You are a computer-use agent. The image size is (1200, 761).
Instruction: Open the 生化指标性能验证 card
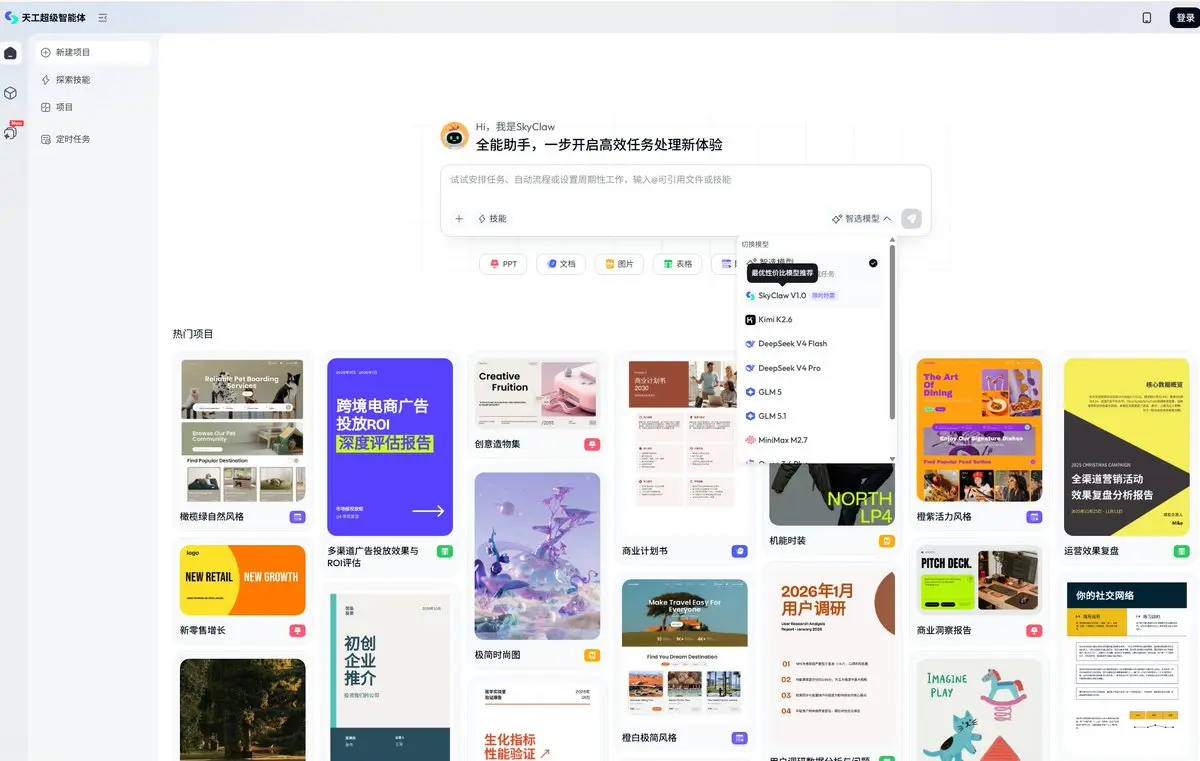(537, 722)
